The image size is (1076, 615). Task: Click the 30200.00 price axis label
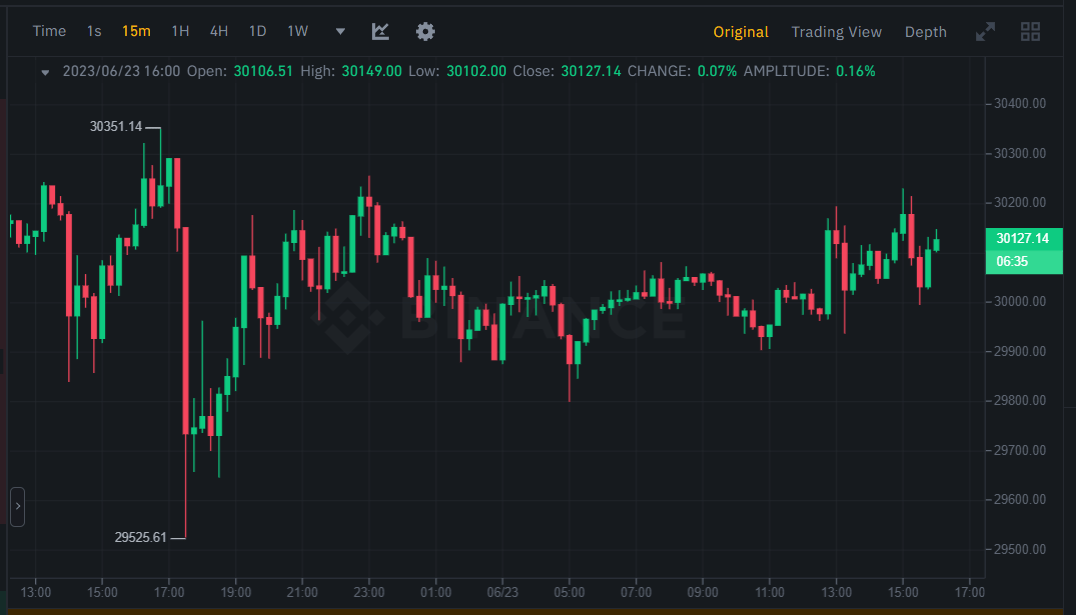tap(1020, 202)
